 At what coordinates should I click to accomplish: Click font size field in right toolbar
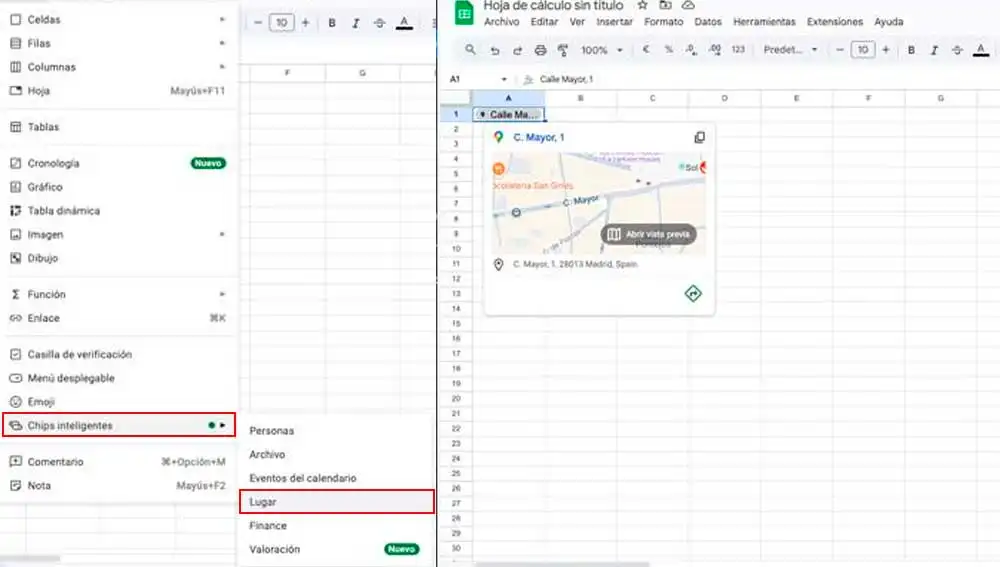click(863, 50)
